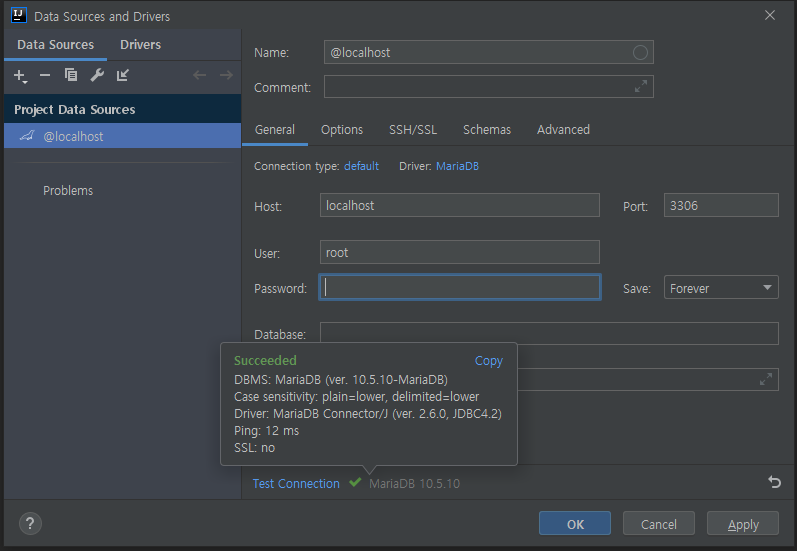
Task: Open help with question mark button
Action: tap(30, 523)
